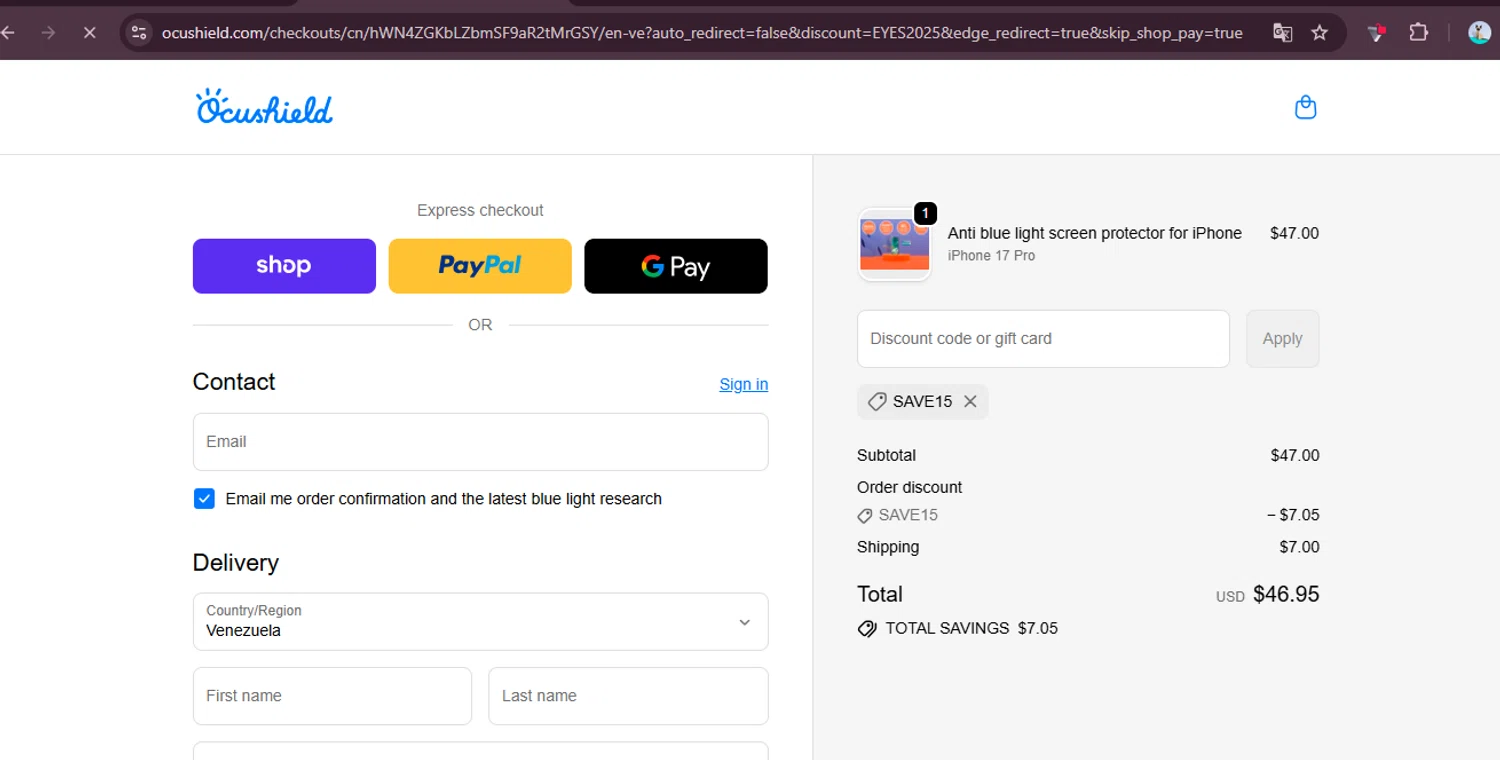Stop page loading in browser
This screenshot has height=760, width=1500.
(x=89, y=33)
